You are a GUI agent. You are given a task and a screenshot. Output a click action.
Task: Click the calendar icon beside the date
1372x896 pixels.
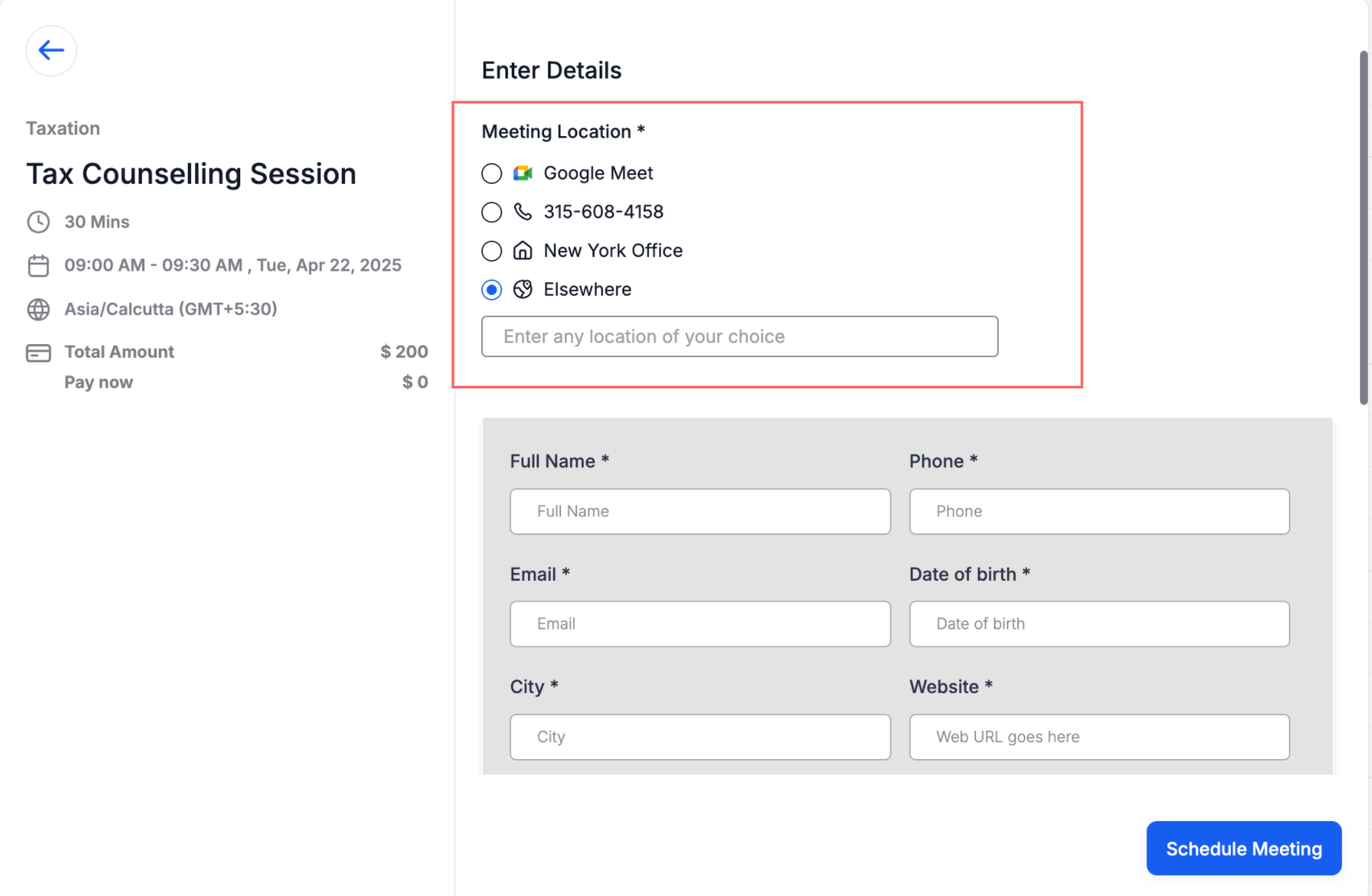(x=39, y=266)
